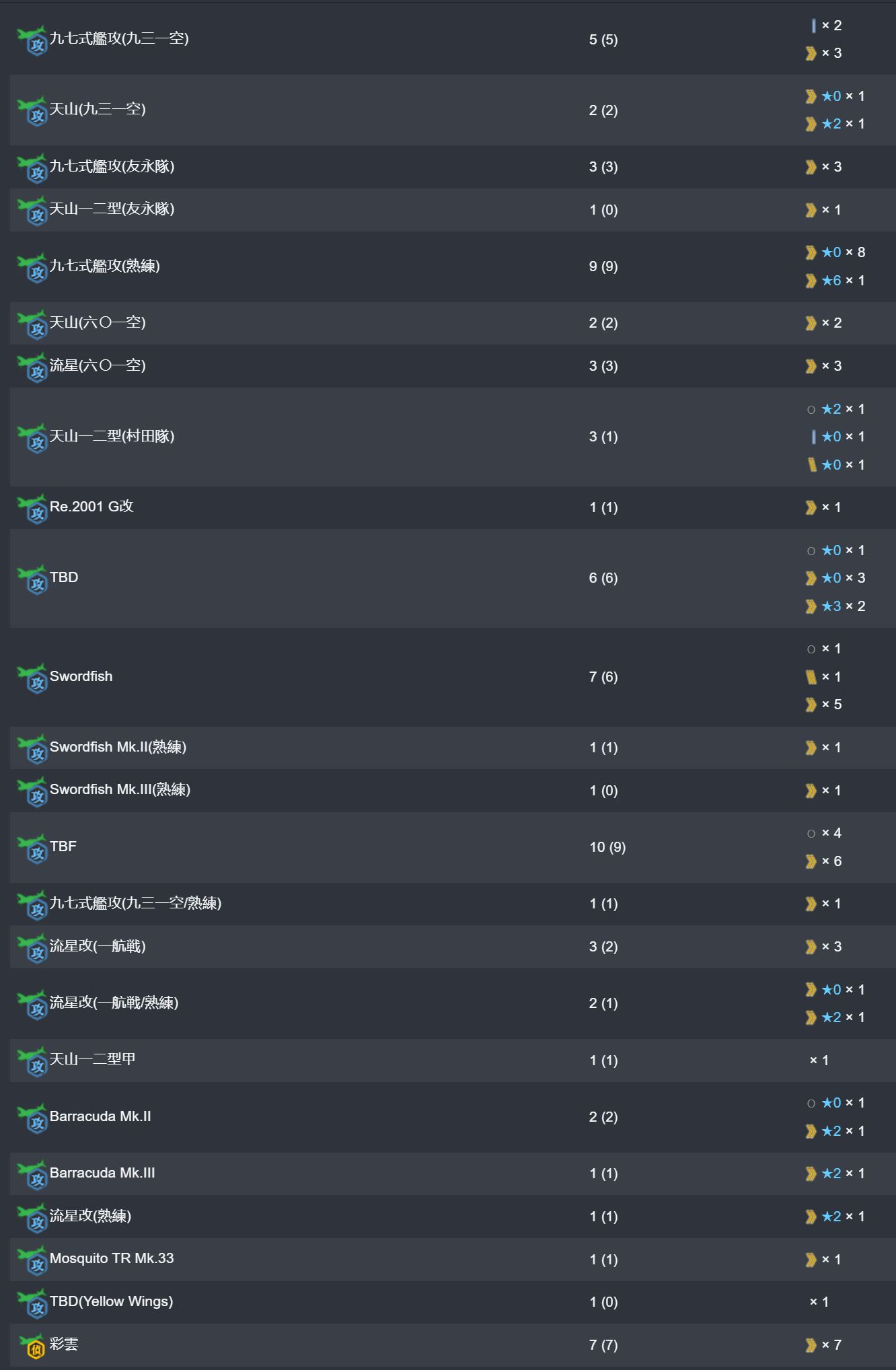896x1370 pixels.
Task: Click the × 1 entry in 天山一二型甲 row
Action: pyautogui.click(x=819, y=1060)
